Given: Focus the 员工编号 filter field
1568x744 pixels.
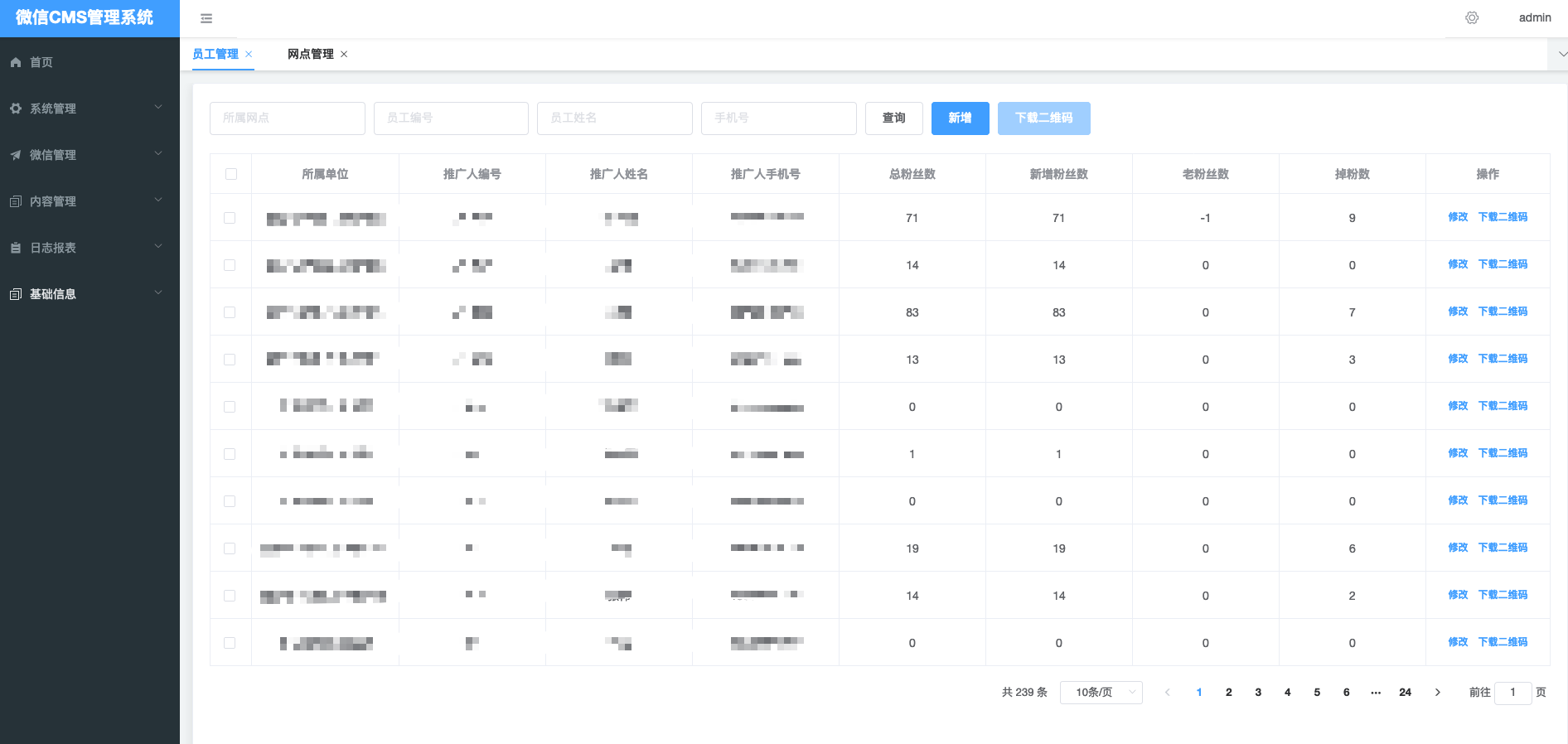Looking at the screenshot, I should pyautogui.click(x=451, y=118).
